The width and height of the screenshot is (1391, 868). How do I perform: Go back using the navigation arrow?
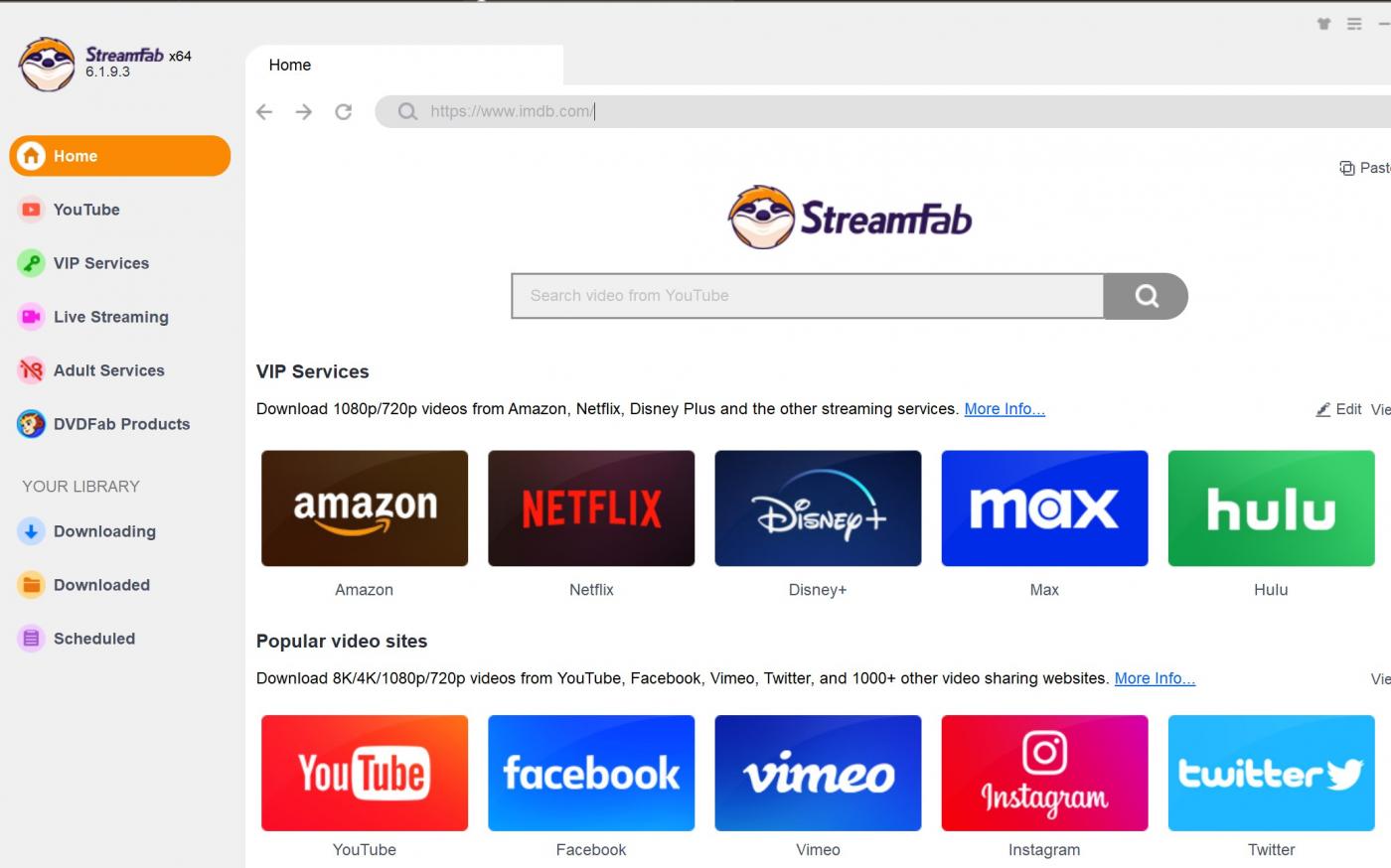(x=263, y=111)
